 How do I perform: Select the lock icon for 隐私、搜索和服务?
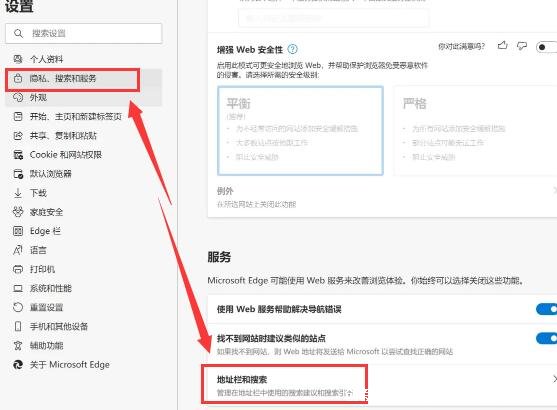click(18, 78)
